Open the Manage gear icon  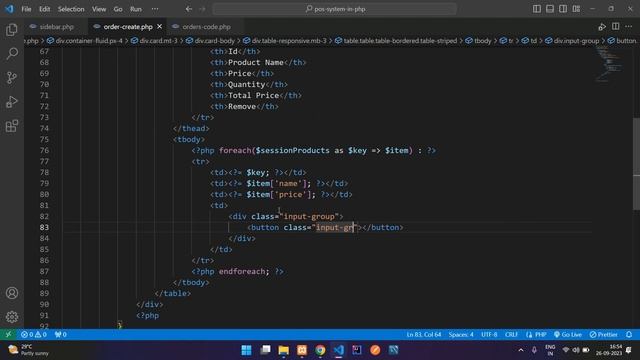coord(12,317)
